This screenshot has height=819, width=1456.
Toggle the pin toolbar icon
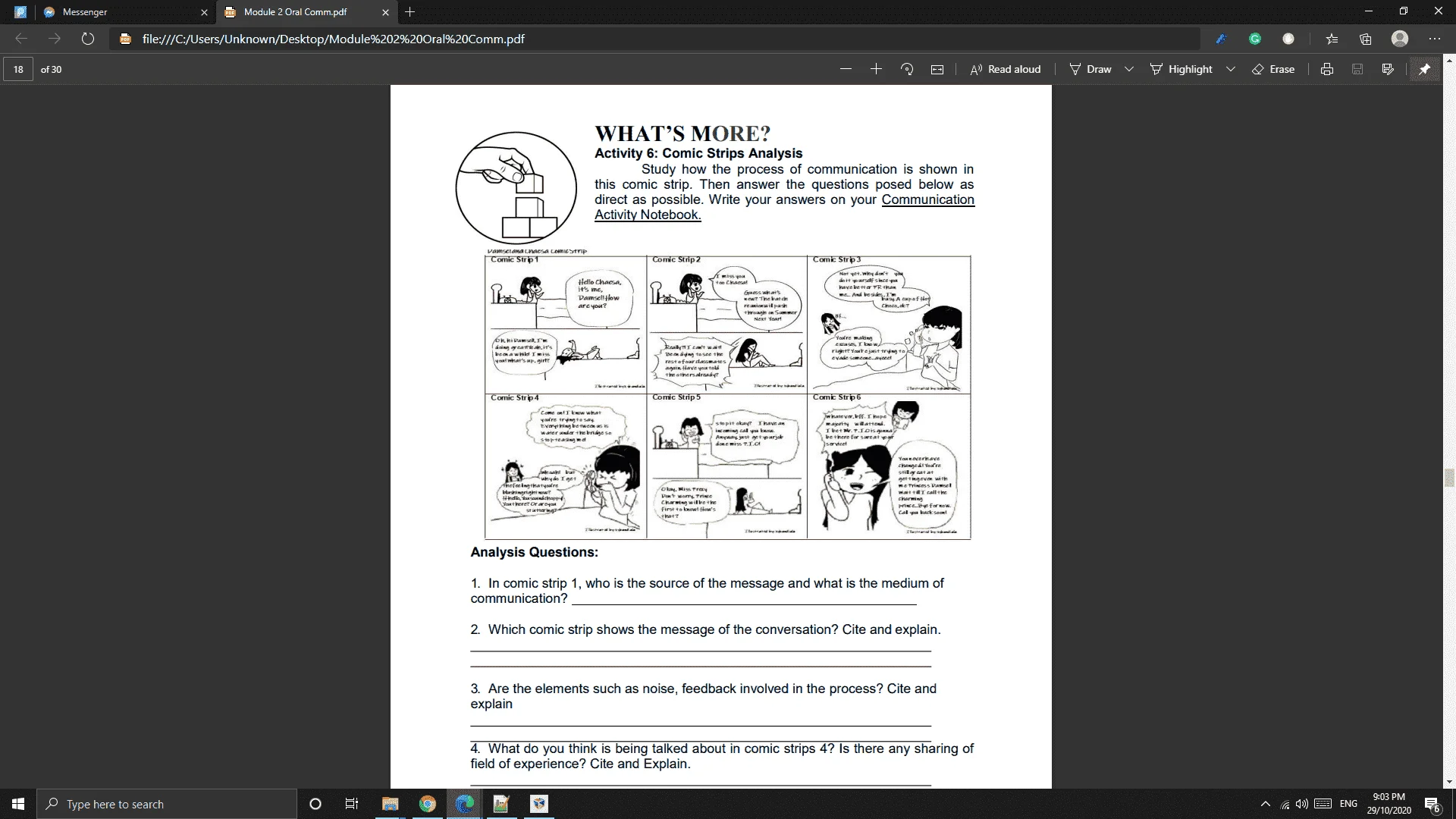[1425, 69]
